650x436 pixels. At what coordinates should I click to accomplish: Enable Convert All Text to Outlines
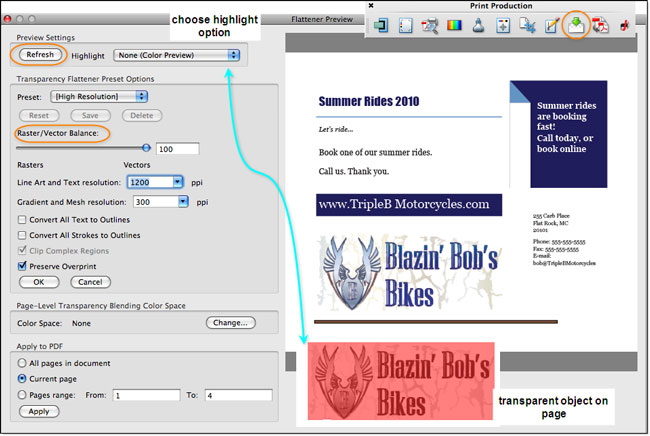click(22, 220)
